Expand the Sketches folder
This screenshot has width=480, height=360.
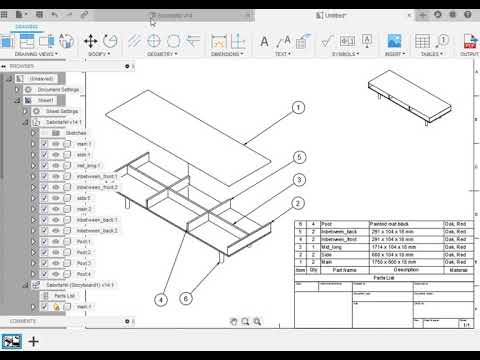pos(33,133)
